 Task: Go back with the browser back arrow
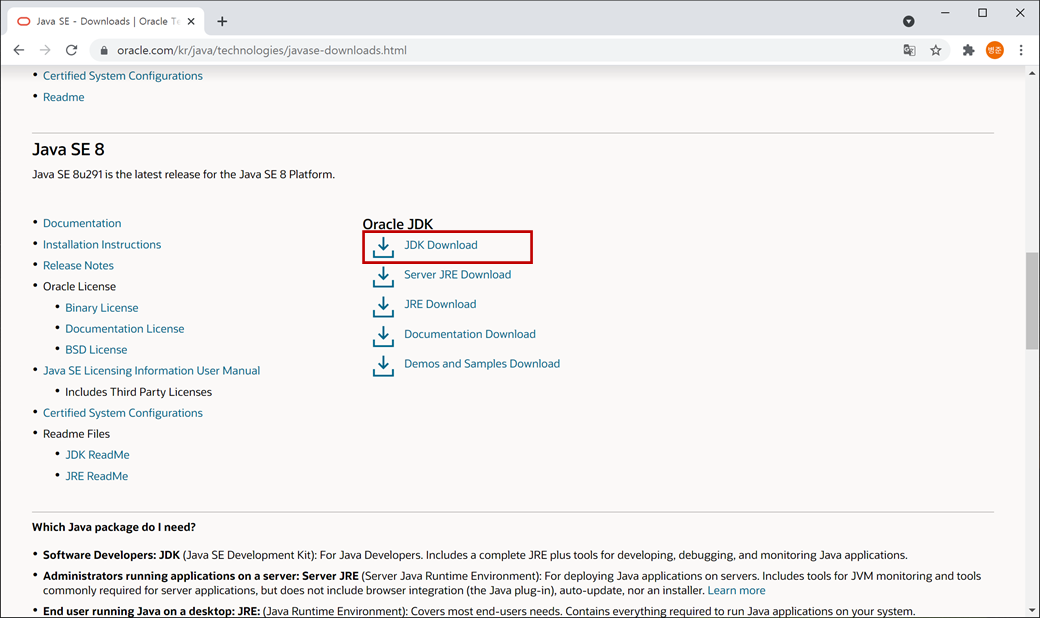pyautogui.click(x=19, y=50)
